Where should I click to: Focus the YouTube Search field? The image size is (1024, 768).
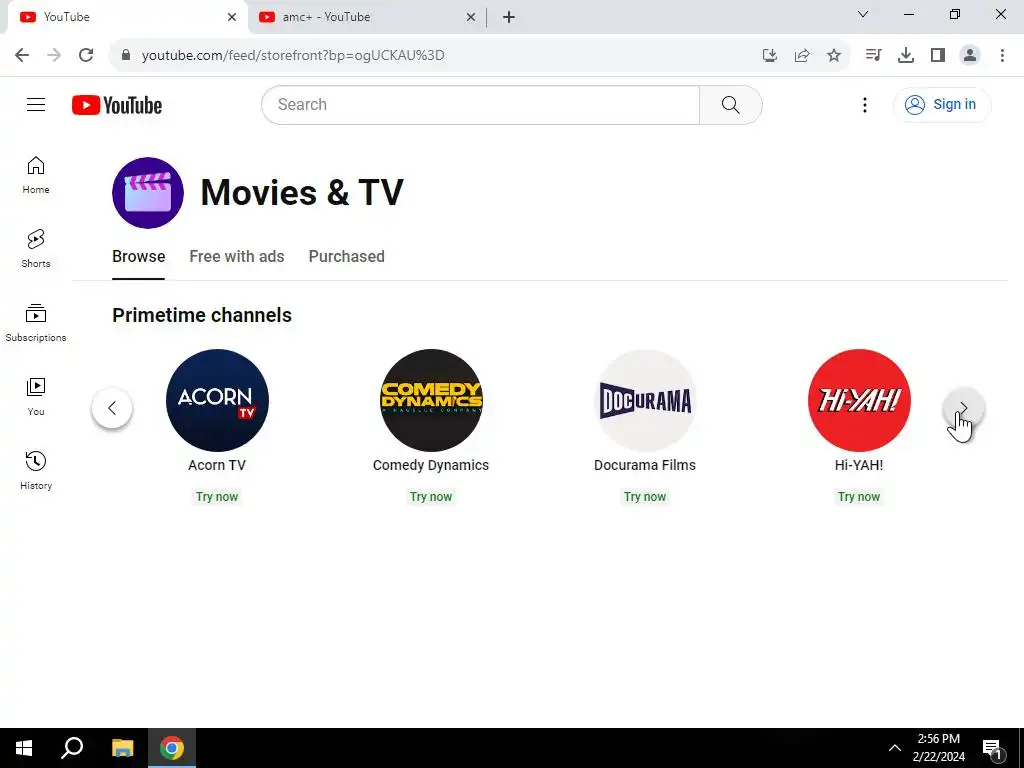pyautogui.click(x=481, y=104)
